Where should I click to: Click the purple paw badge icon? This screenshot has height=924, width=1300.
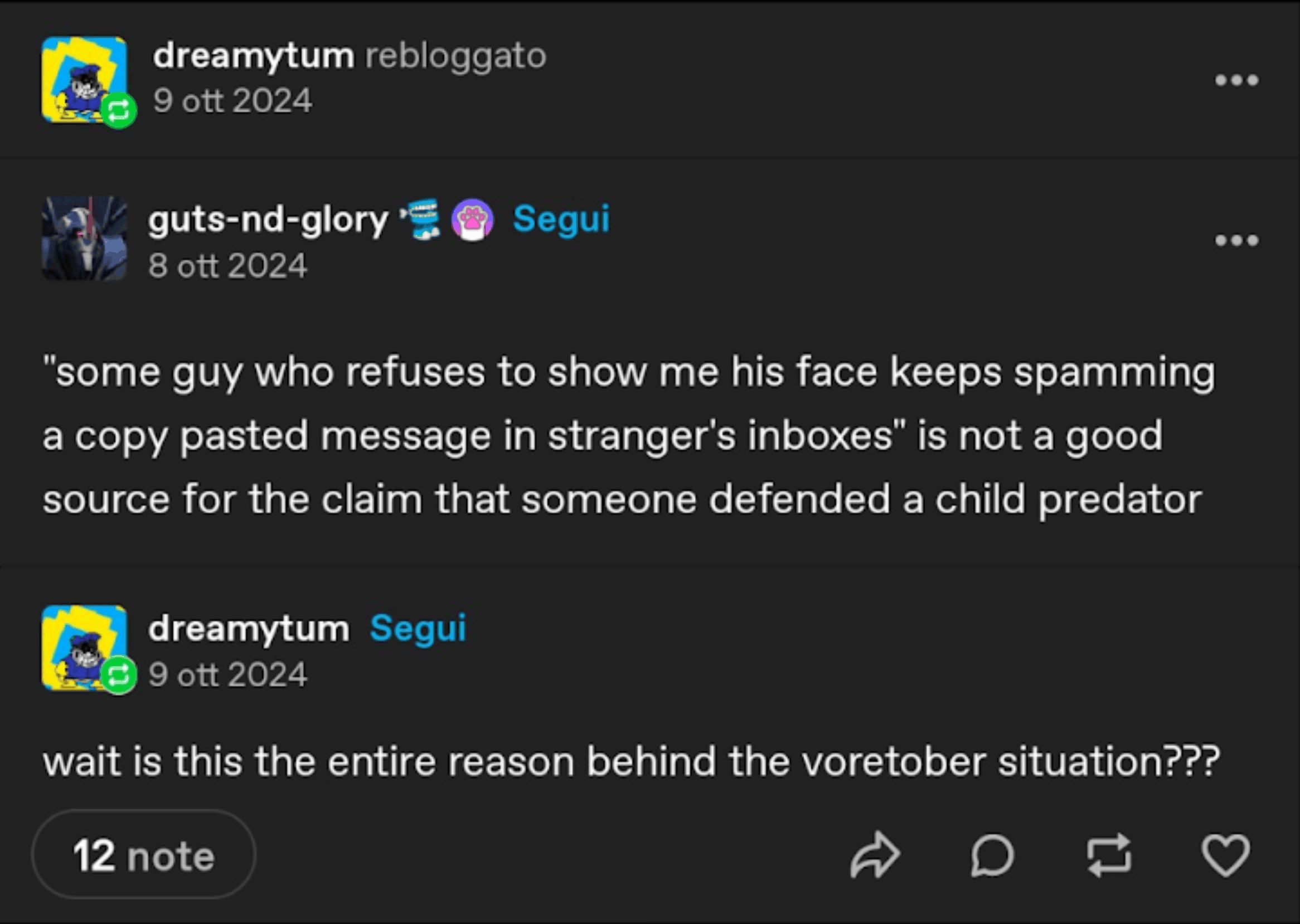[x=472, y=220]
